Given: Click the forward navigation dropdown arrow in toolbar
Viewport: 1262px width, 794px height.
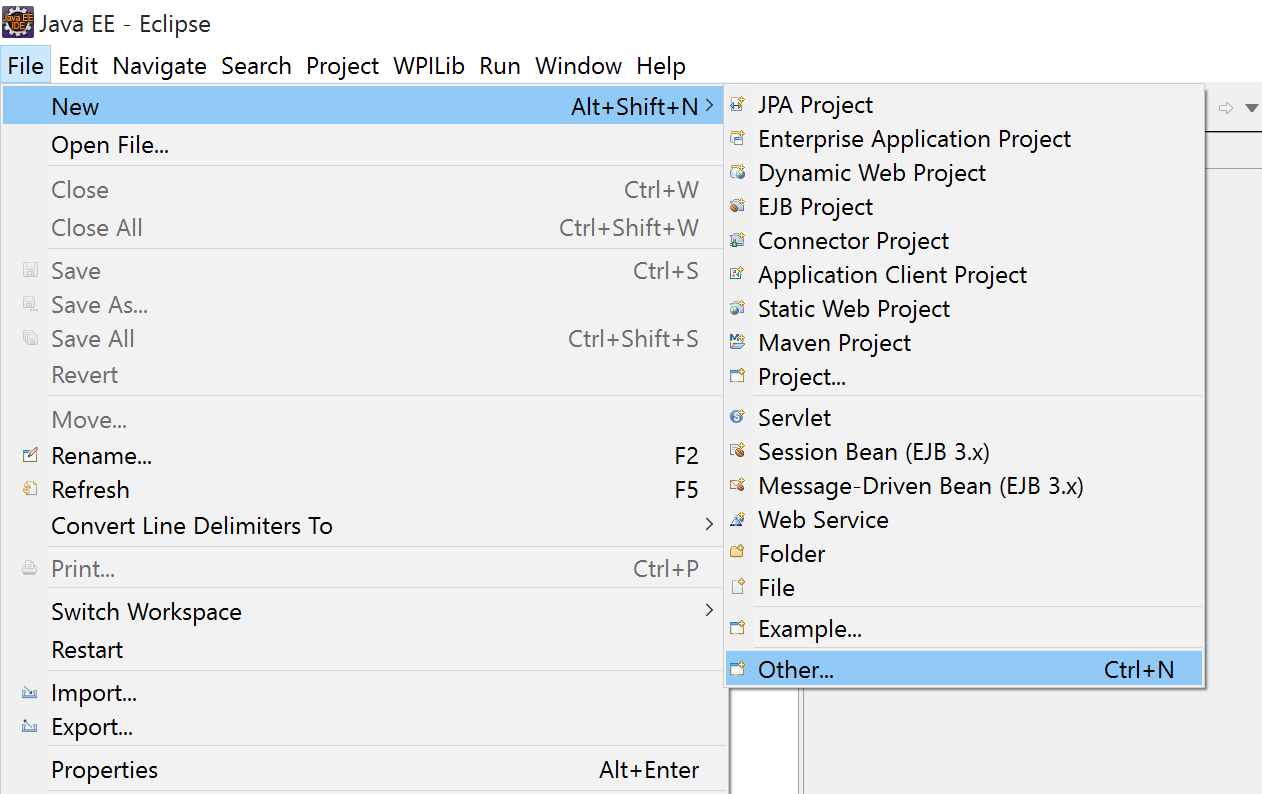Looking at the screenshot, I should [1251, 107].
